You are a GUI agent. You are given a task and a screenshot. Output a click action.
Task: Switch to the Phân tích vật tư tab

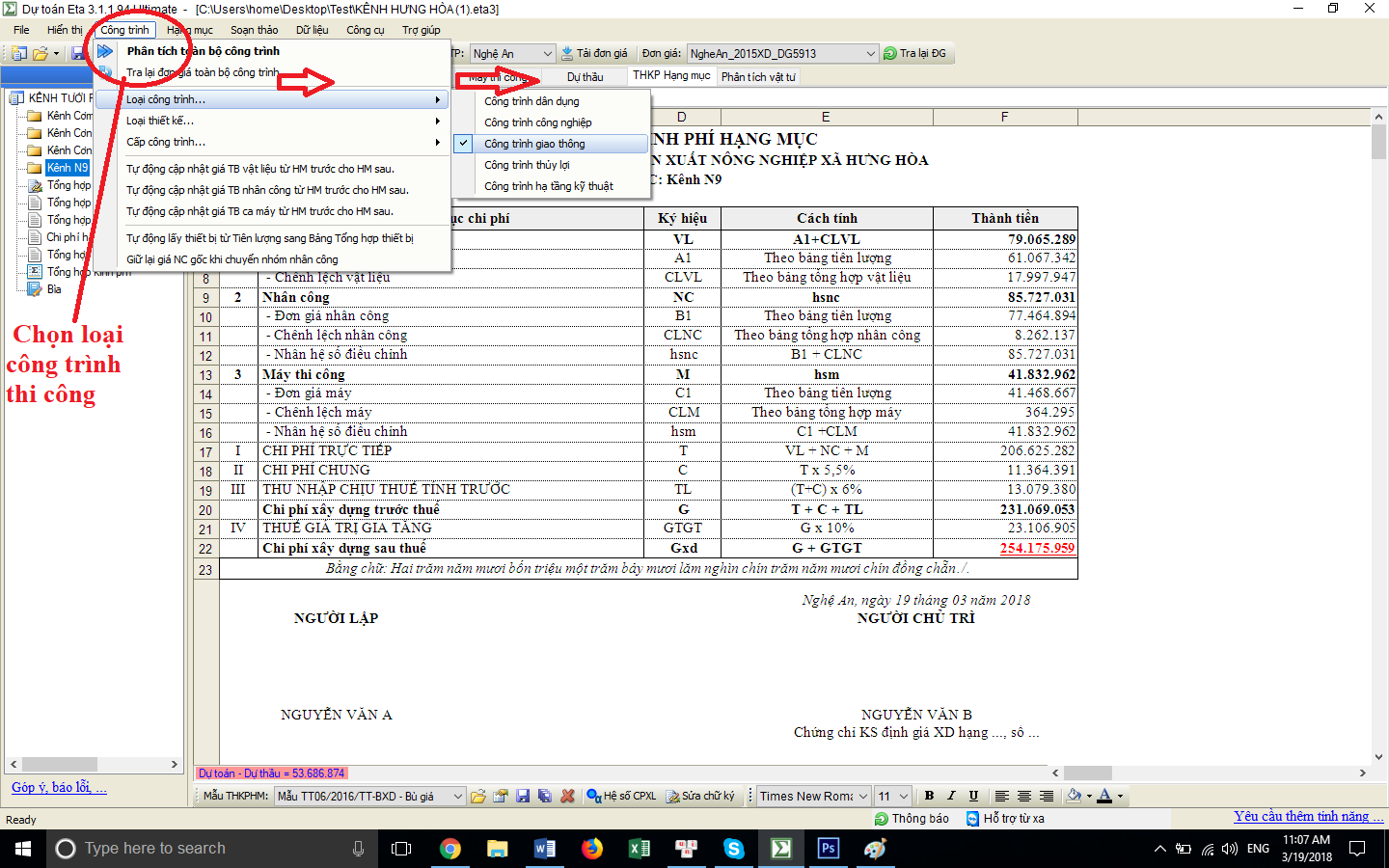(758, 77)
